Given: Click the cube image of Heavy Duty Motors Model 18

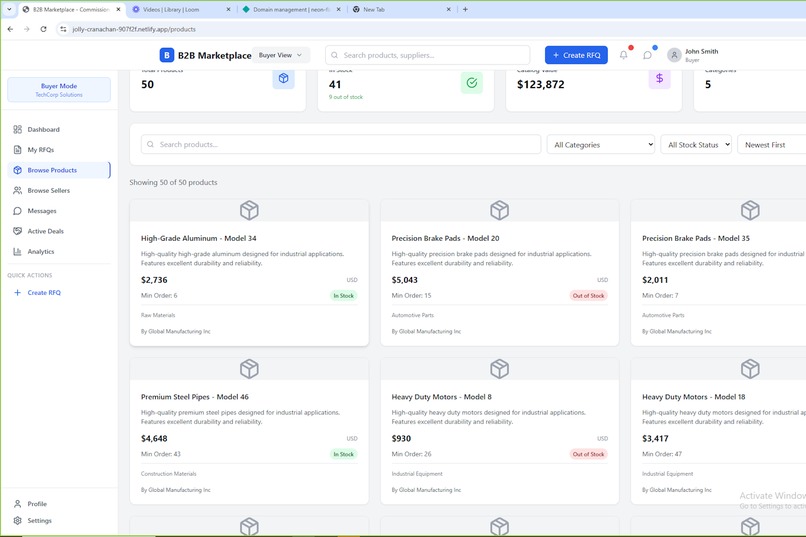Looking at the screenshot, I should pyautogui.click(x=750, y=369).
